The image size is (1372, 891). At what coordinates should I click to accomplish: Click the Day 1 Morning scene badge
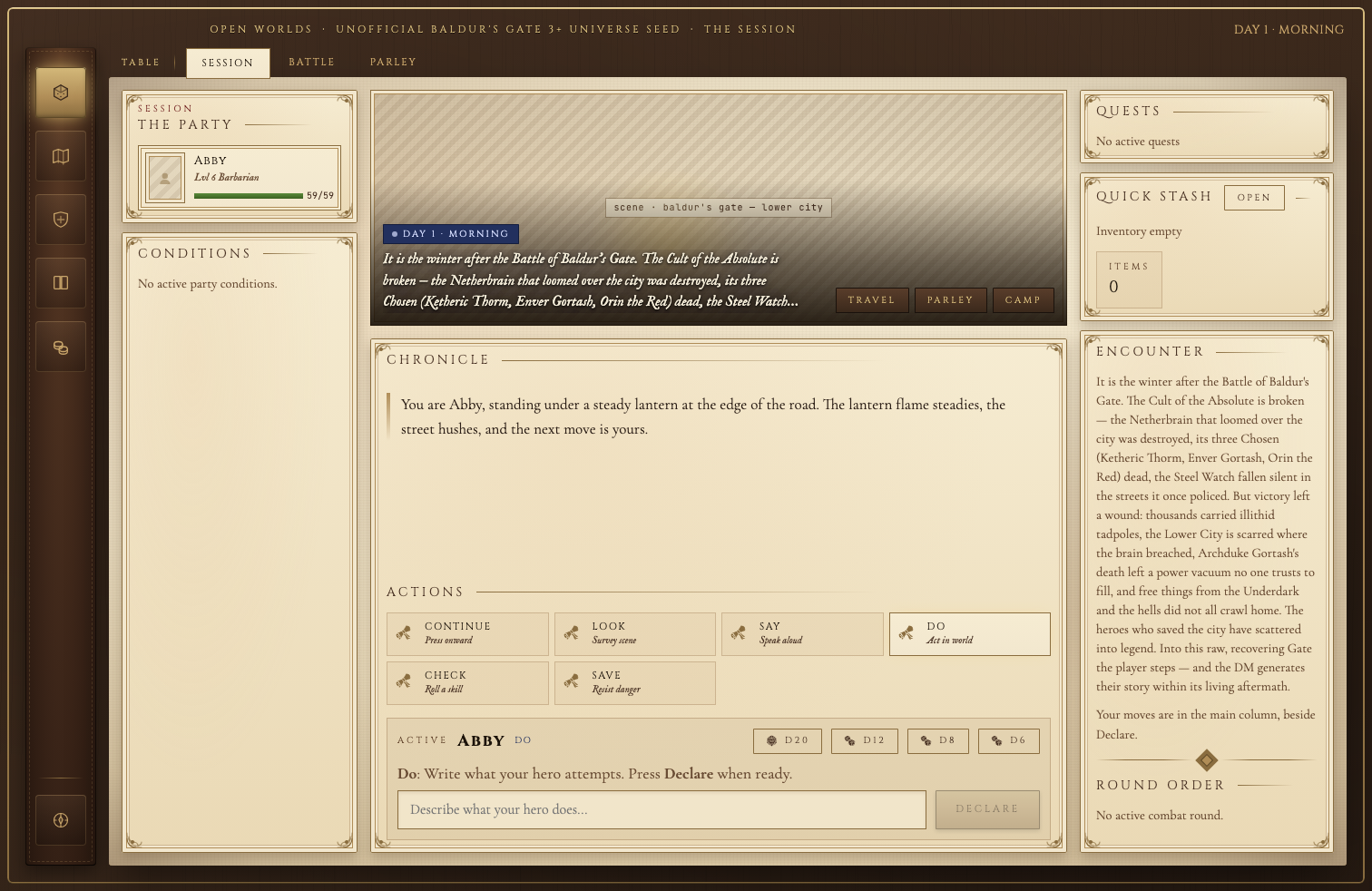click(x=451, y=234)
